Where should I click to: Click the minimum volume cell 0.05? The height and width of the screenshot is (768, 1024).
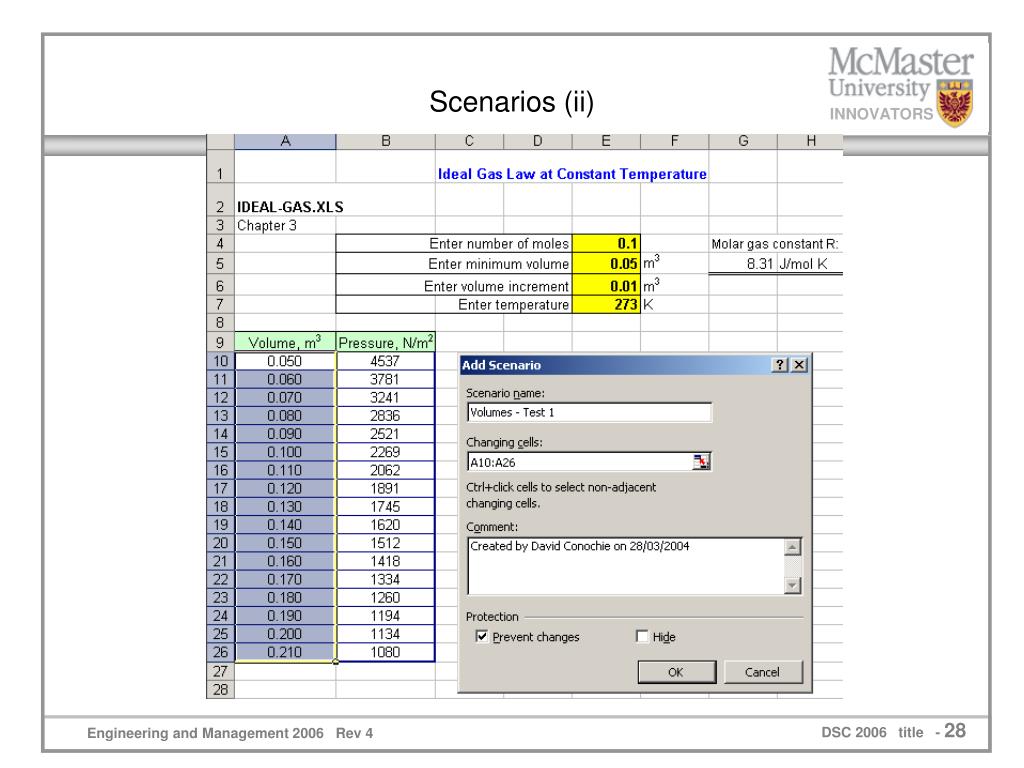pos(607,264)
